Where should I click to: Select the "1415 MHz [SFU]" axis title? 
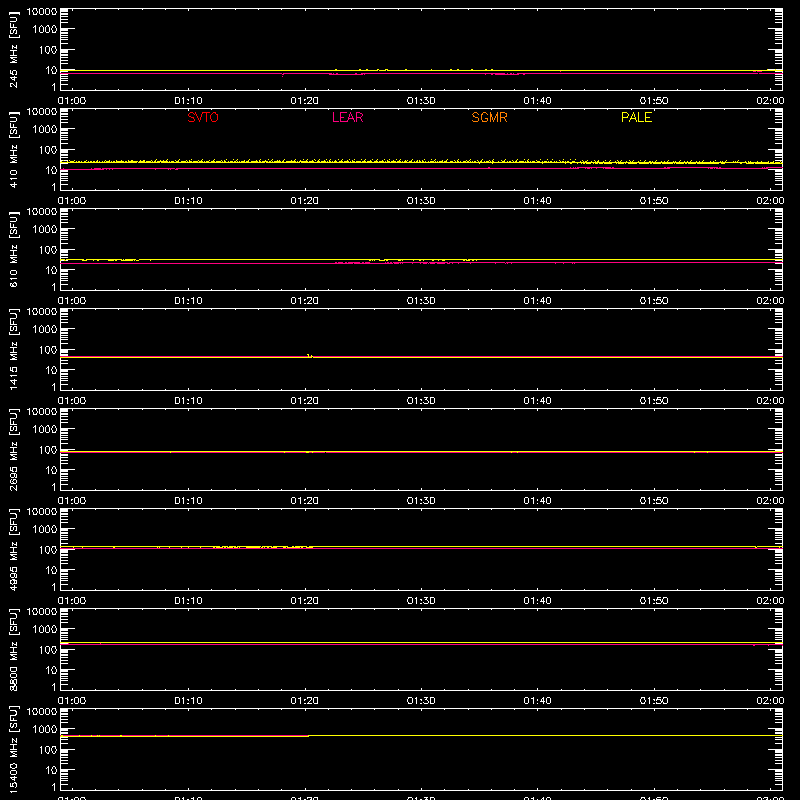[13, 349]
